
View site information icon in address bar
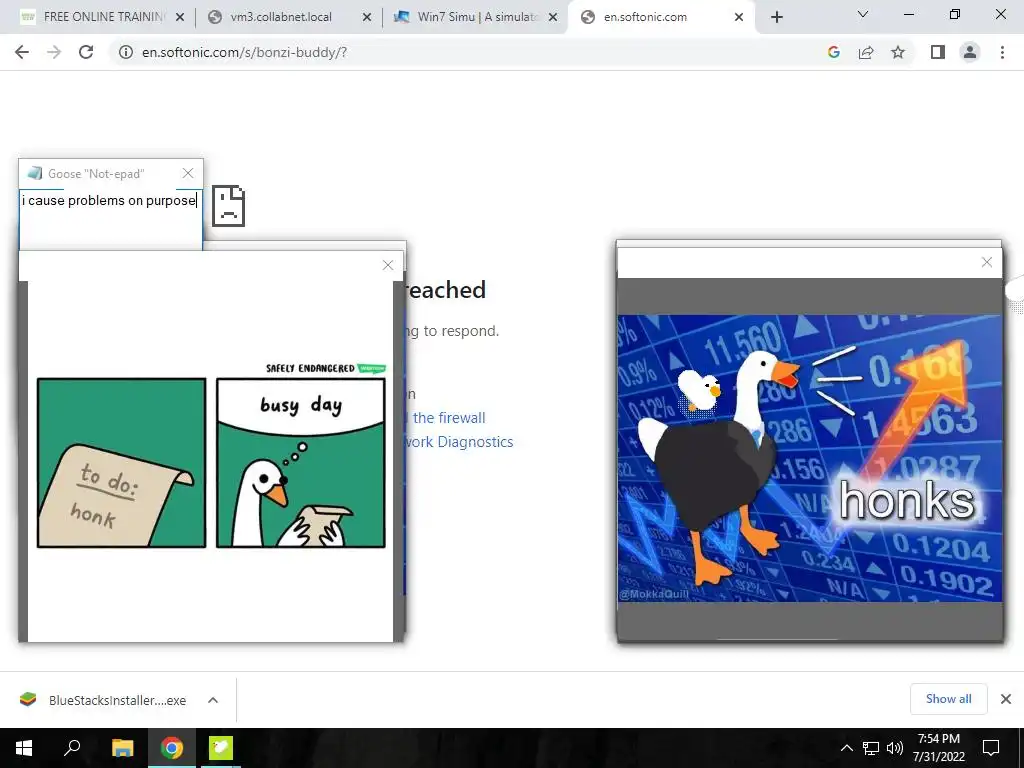pos(125,52)
